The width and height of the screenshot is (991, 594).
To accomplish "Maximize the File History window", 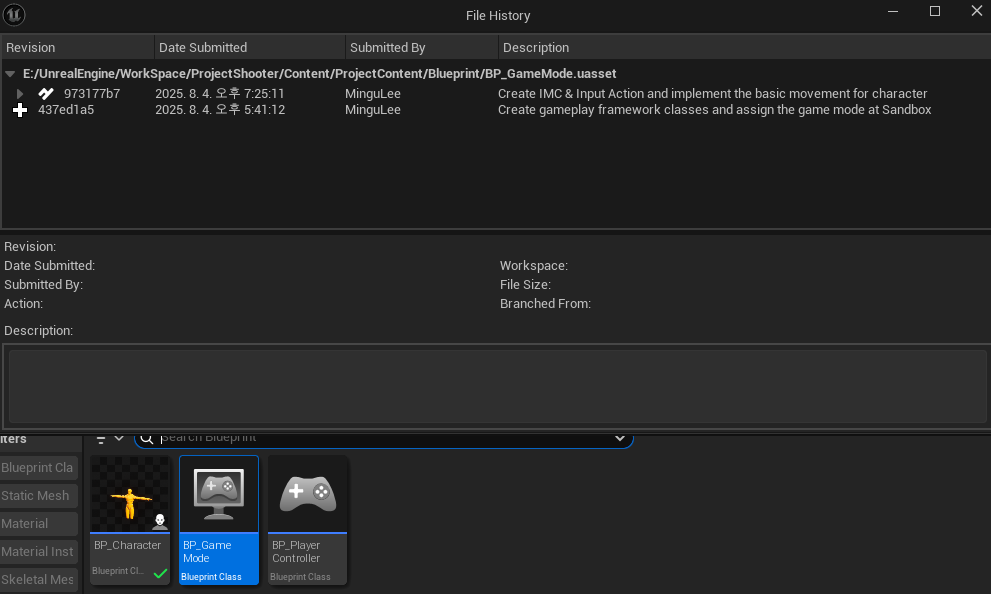I will [935, 11].
